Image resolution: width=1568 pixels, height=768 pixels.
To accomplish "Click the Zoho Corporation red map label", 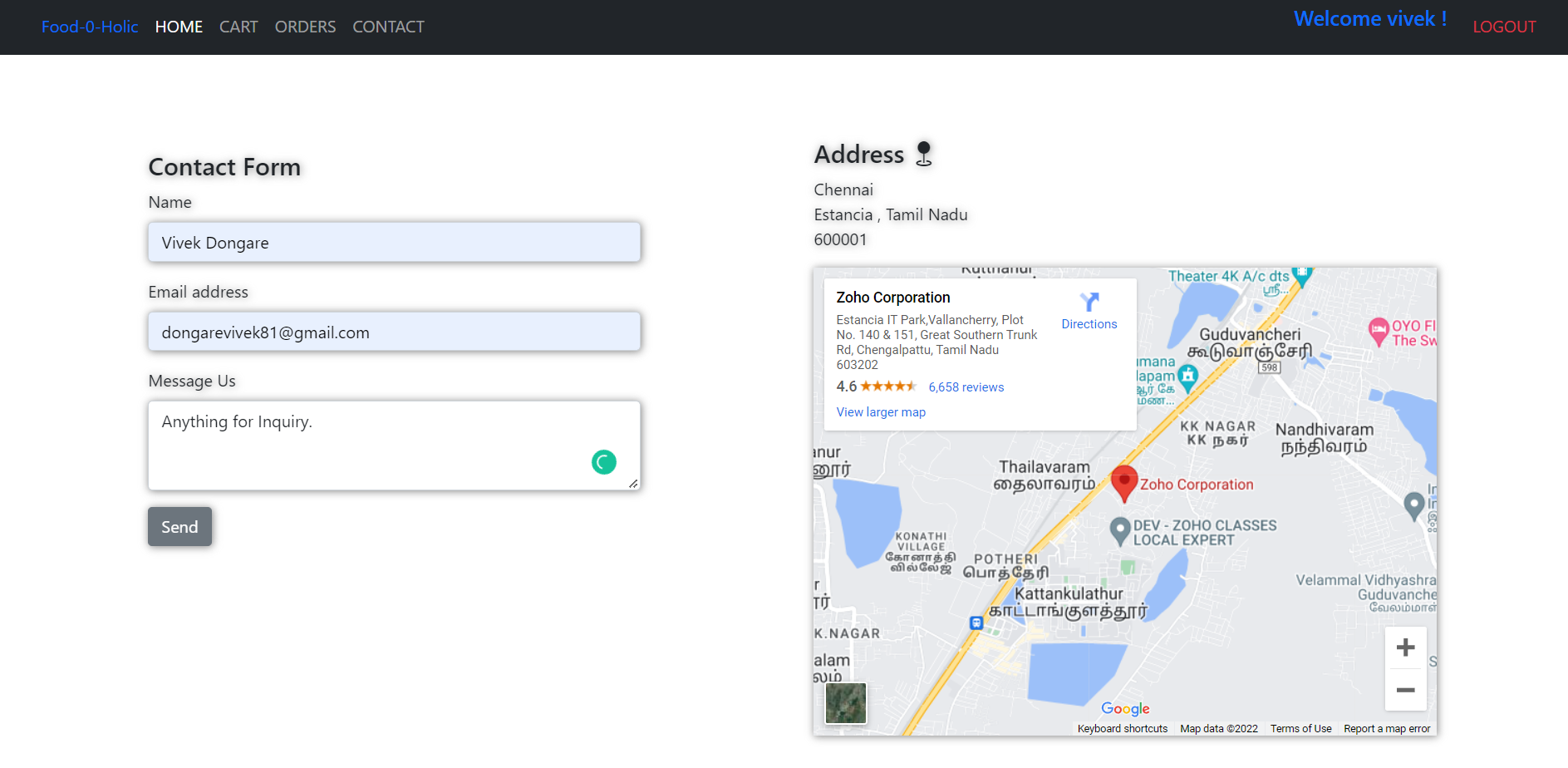I will [x=1197, y=485].
